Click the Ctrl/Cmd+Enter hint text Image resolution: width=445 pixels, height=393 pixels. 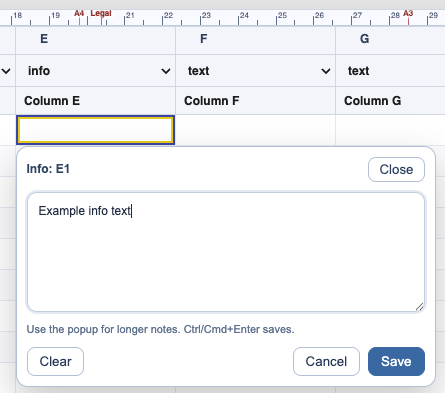click(x=160, y=329)
